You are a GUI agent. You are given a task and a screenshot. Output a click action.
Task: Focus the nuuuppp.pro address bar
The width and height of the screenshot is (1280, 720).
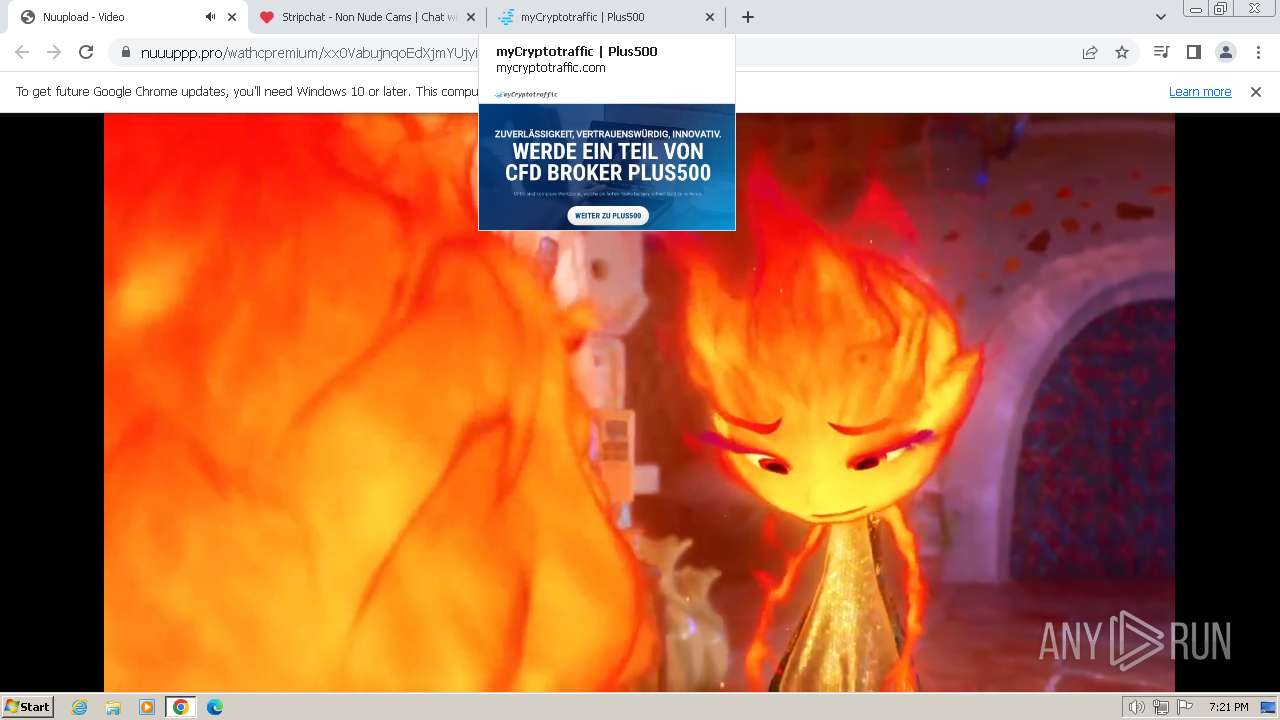click(620, 53)
